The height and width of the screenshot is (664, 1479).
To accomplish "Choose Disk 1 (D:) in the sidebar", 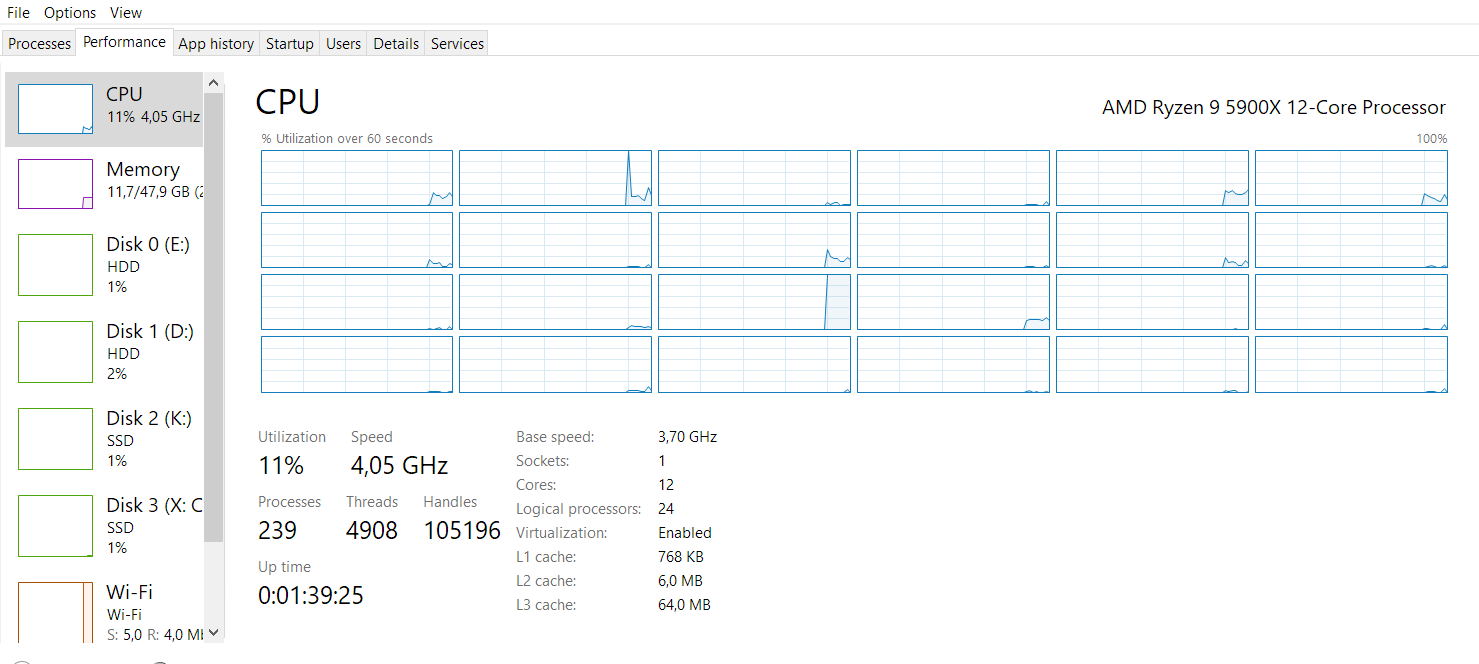I will coord(104,352).
